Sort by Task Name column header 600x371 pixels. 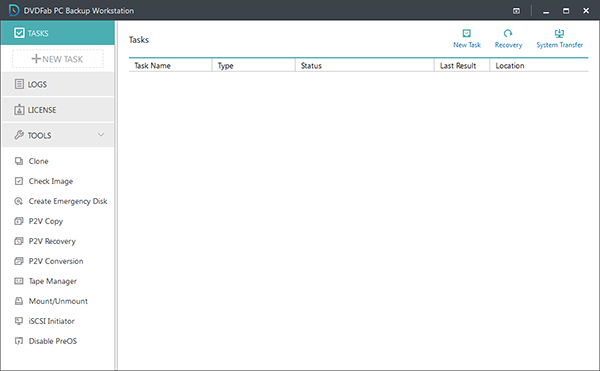(170, 65)
